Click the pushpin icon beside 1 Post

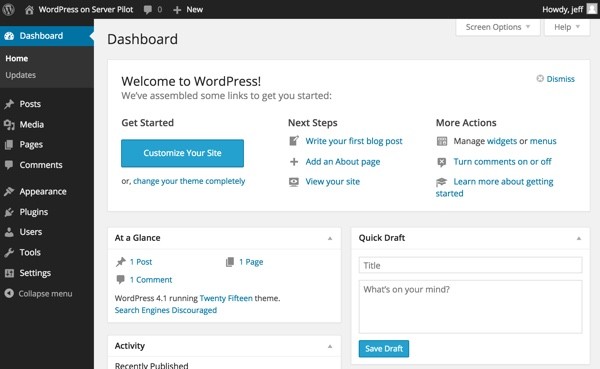click(121, 262)
